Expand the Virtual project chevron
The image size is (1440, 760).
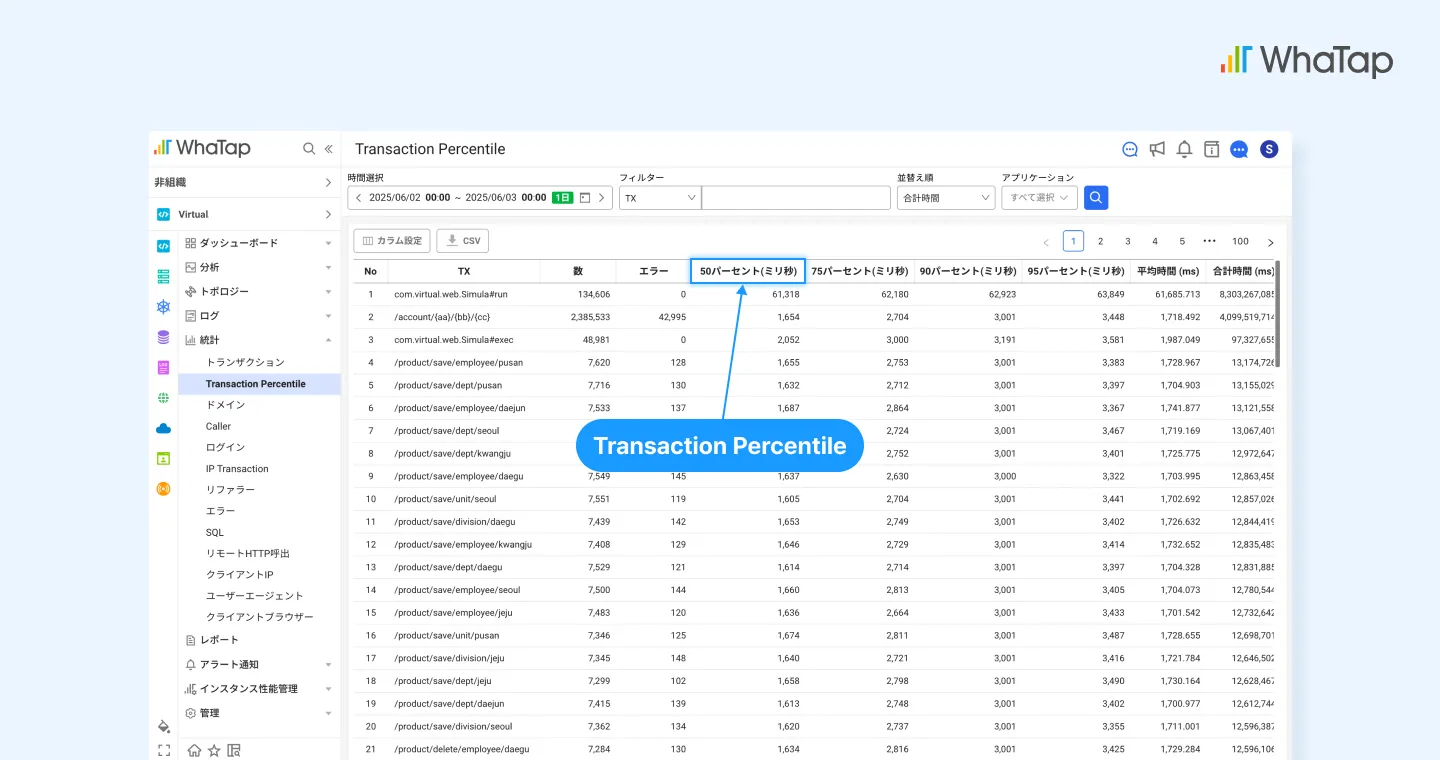pos(328,214)
